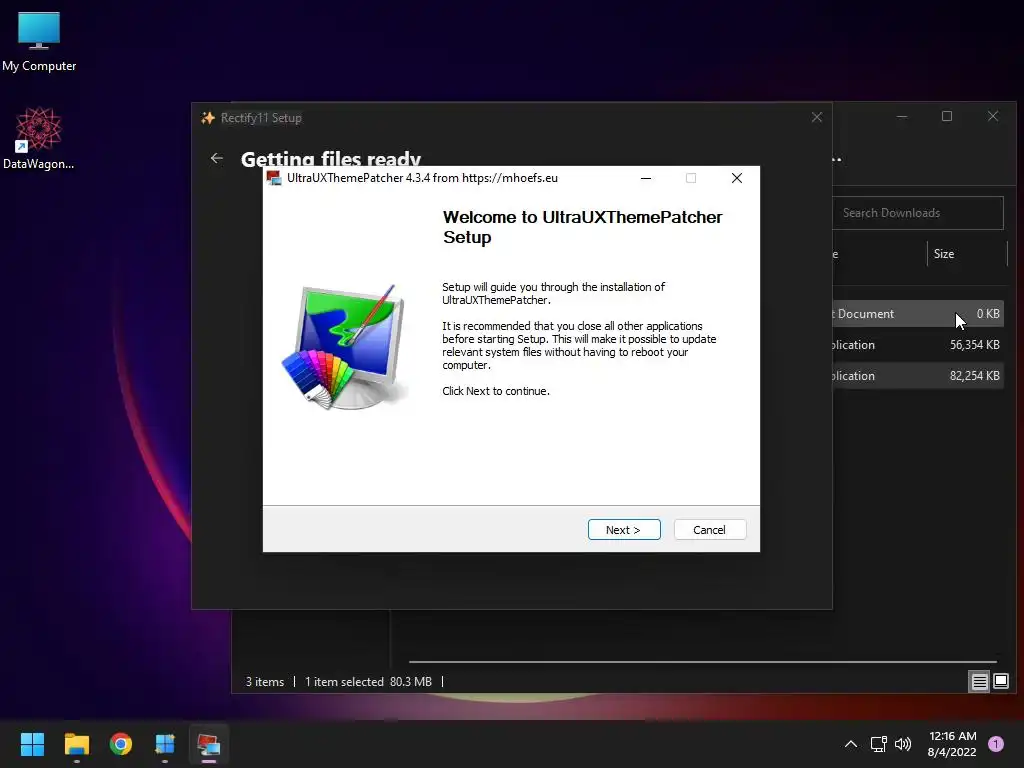Click the Rectify11 Setup sparkle icon
This screenshot has height=768, width=1024.
tap(208, 118)
